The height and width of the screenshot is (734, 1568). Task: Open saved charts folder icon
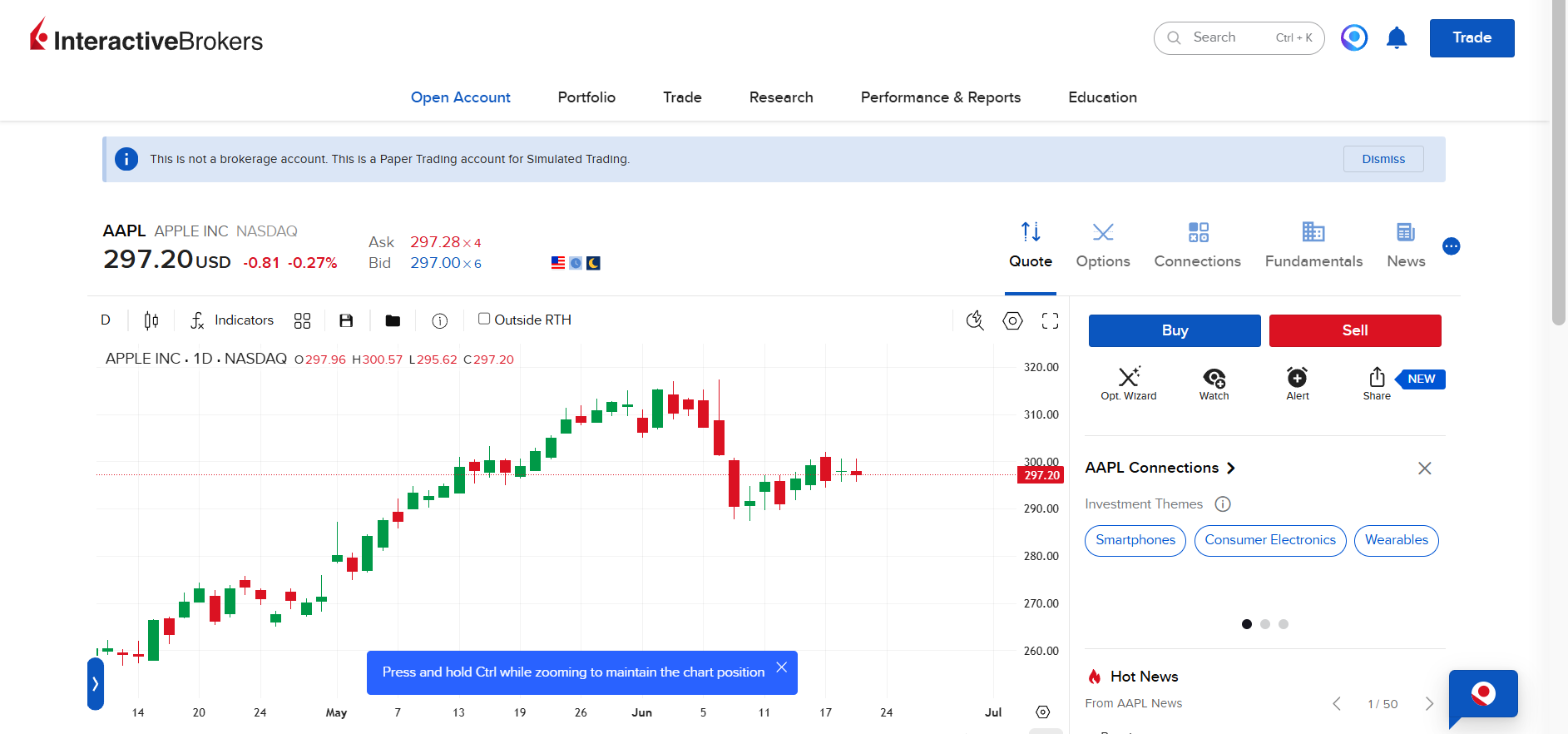(393, 320)
